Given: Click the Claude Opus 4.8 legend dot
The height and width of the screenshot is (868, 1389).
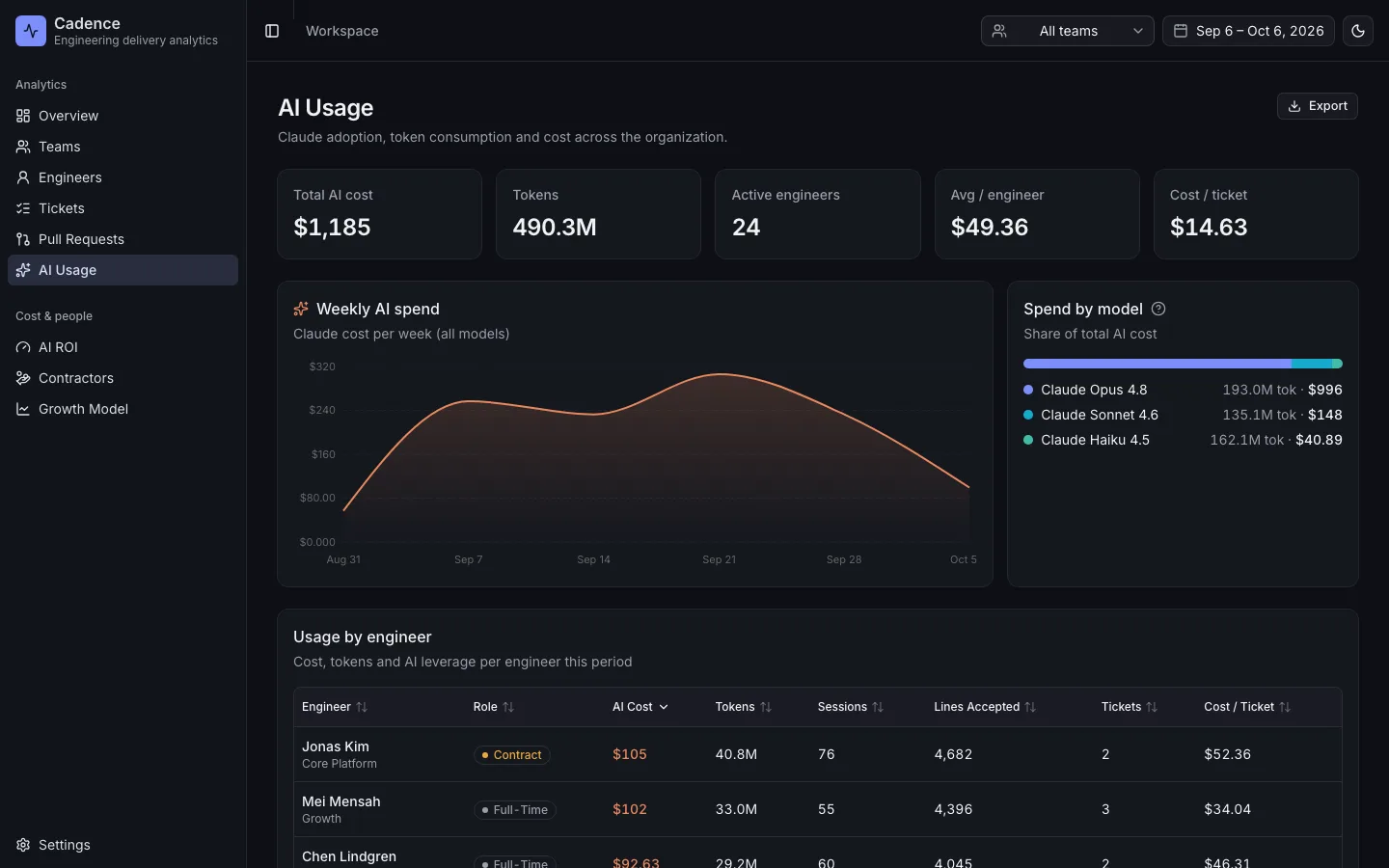Looking at the screenshot, I should [x=1028, y=390].
